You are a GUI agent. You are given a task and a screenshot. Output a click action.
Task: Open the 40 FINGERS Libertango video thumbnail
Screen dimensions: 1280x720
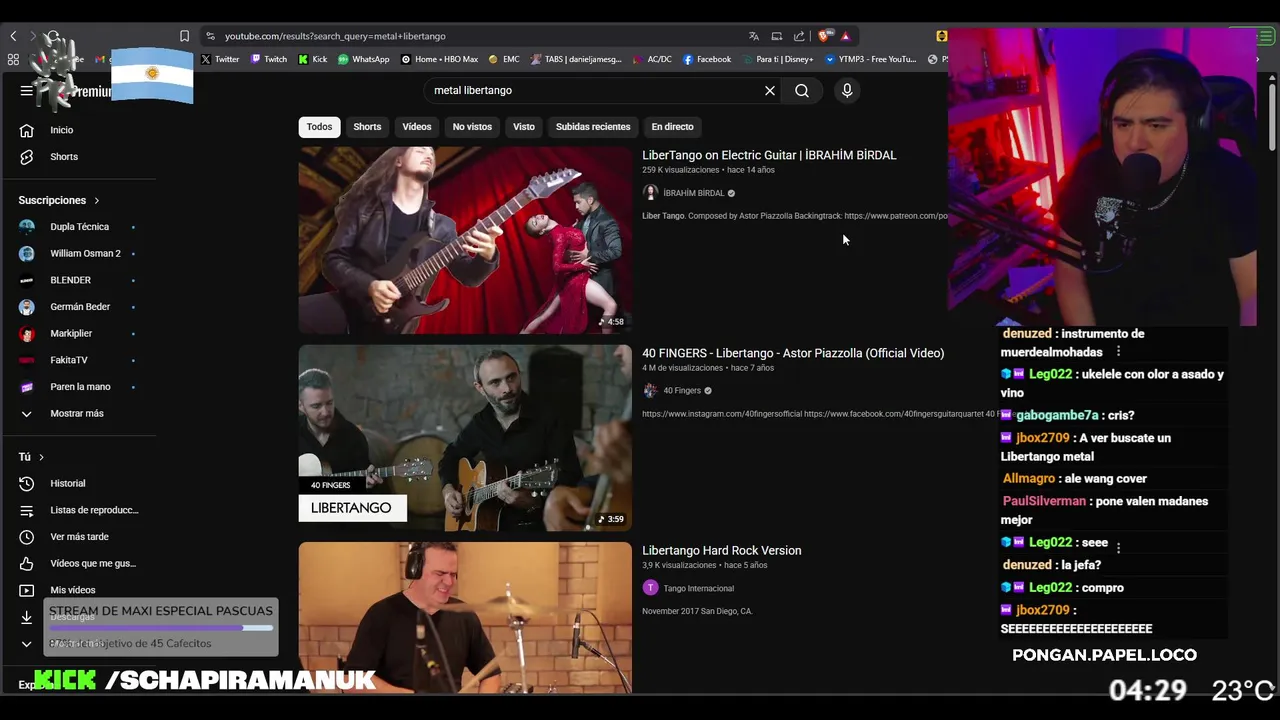point(465,438)
